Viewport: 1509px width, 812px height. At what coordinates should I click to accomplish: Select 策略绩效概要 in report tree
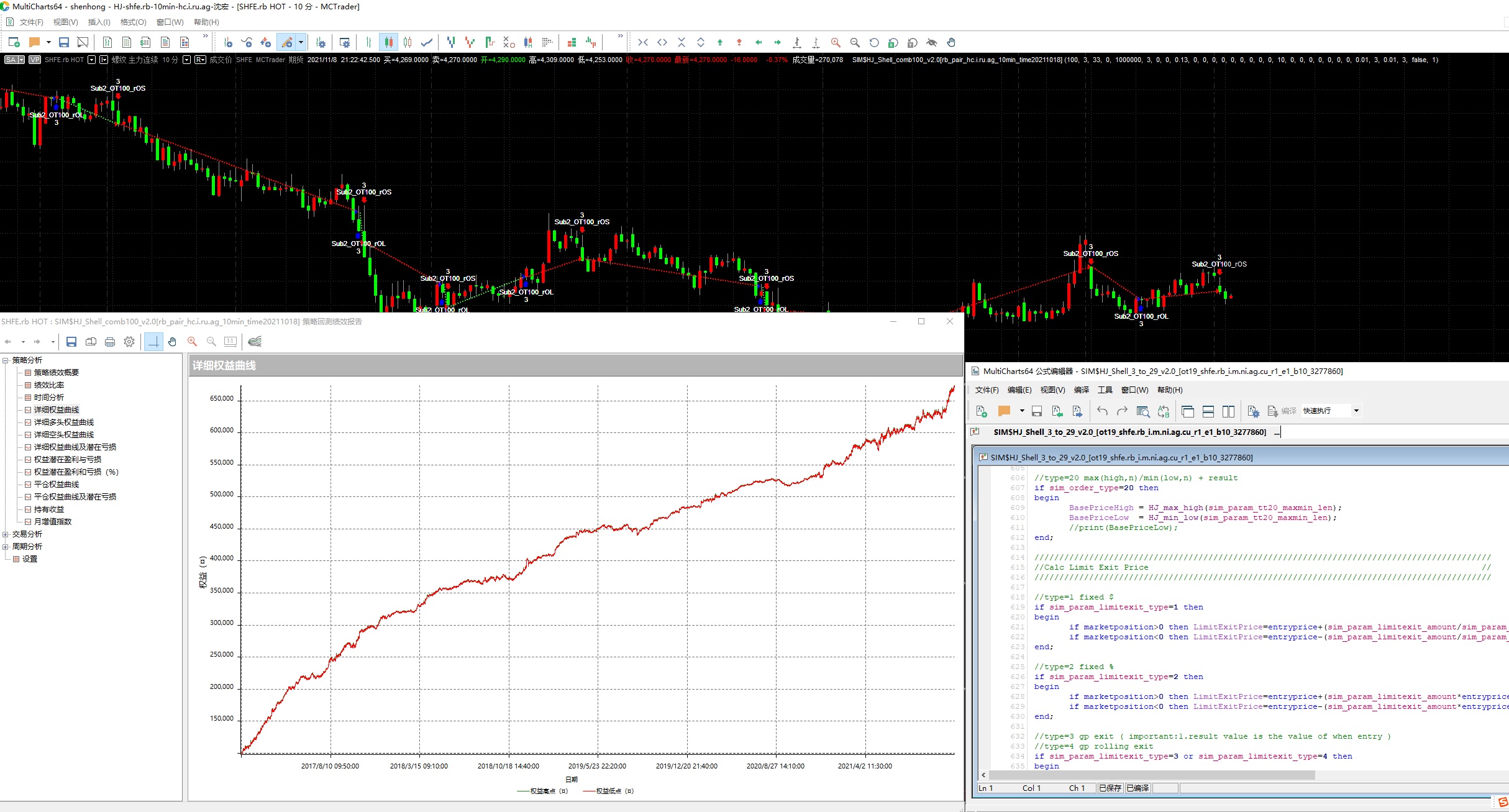tap(56, 373)
